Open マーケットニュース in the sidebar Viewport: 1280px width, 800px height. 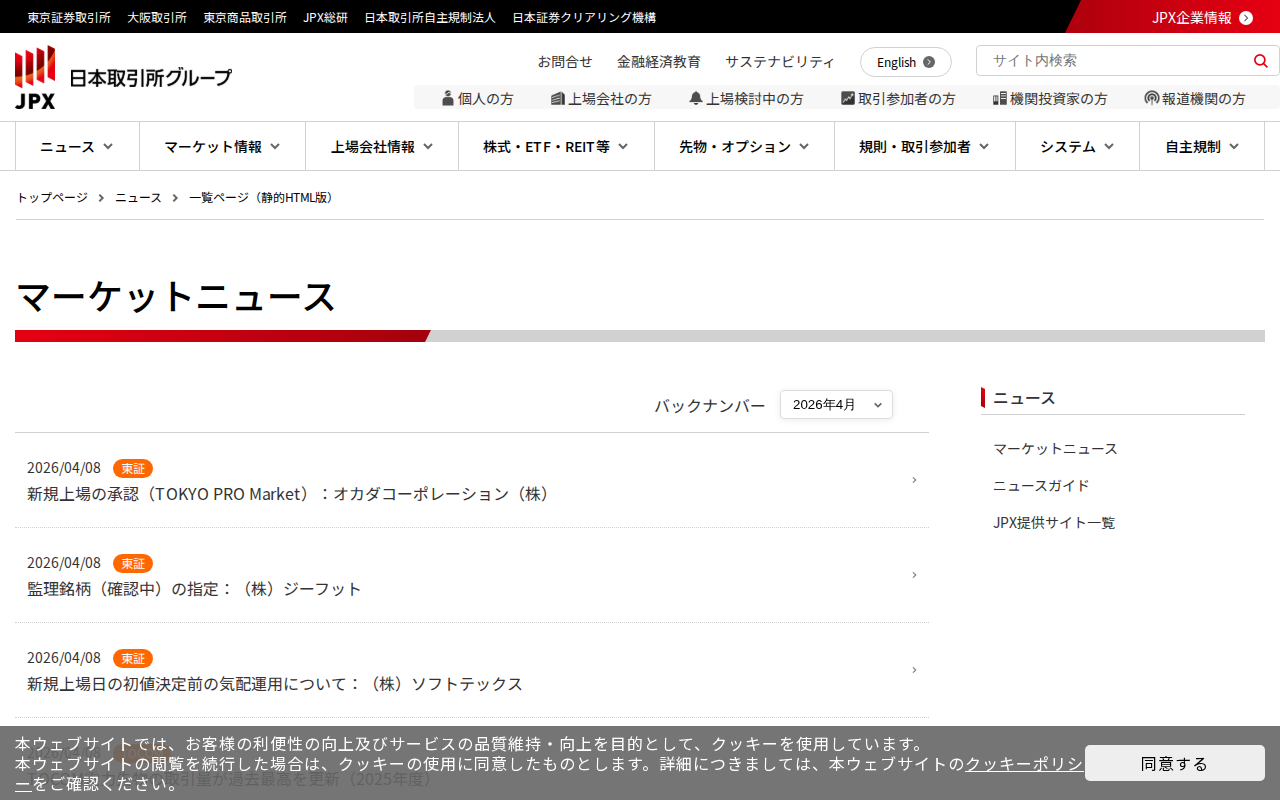click(x=1056, y=448)
